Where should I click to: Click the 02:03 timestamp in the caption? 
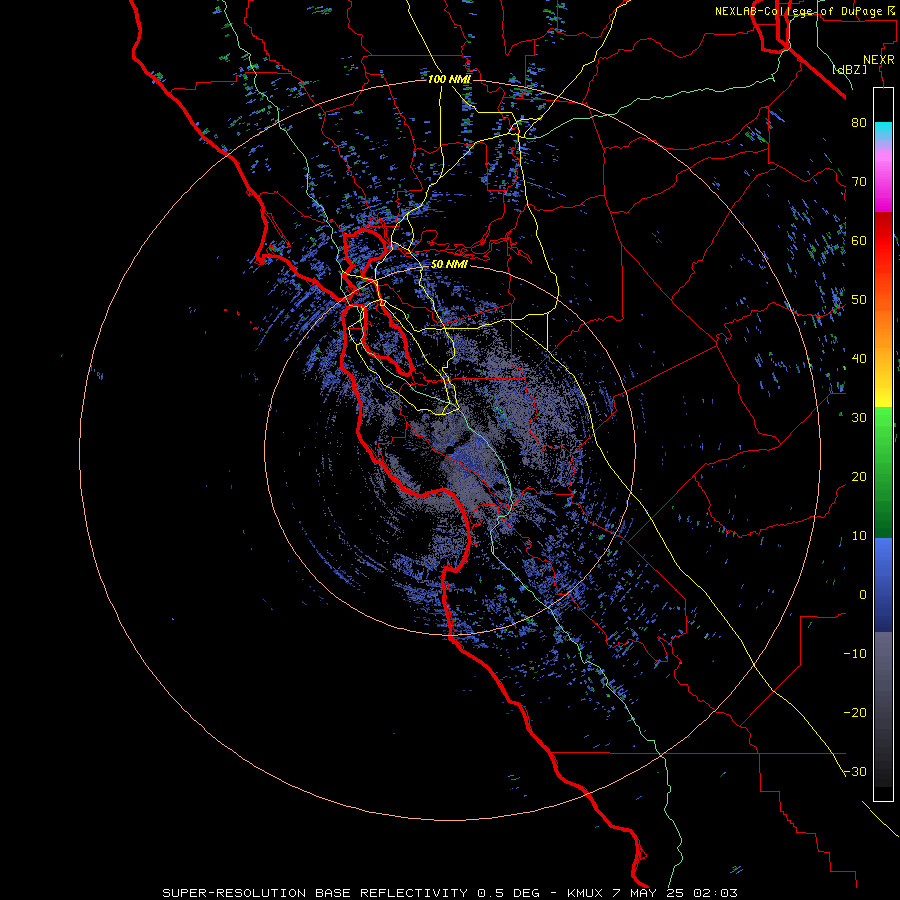click(x=715, y=893)
